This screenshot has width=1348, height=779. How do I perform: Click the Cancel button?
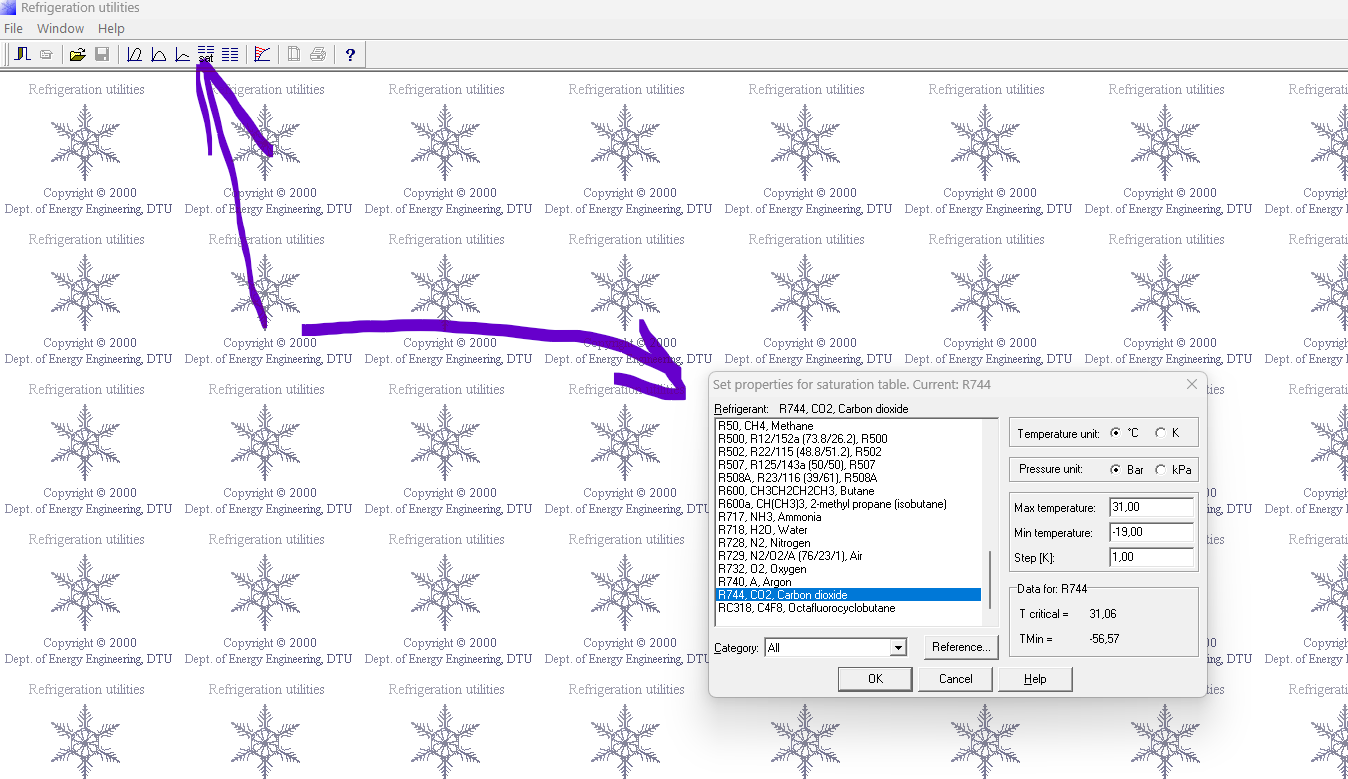[x=956, y=679]
